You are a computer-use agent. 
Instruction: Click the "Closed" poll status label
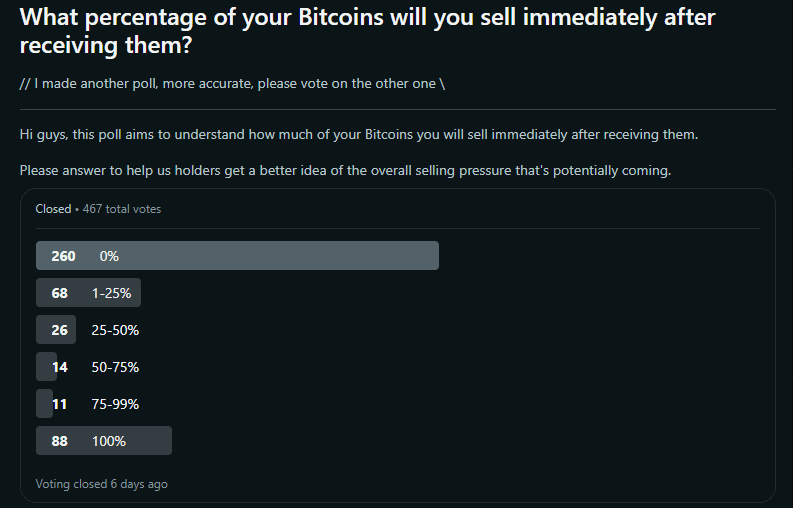(x=53, y=209)
